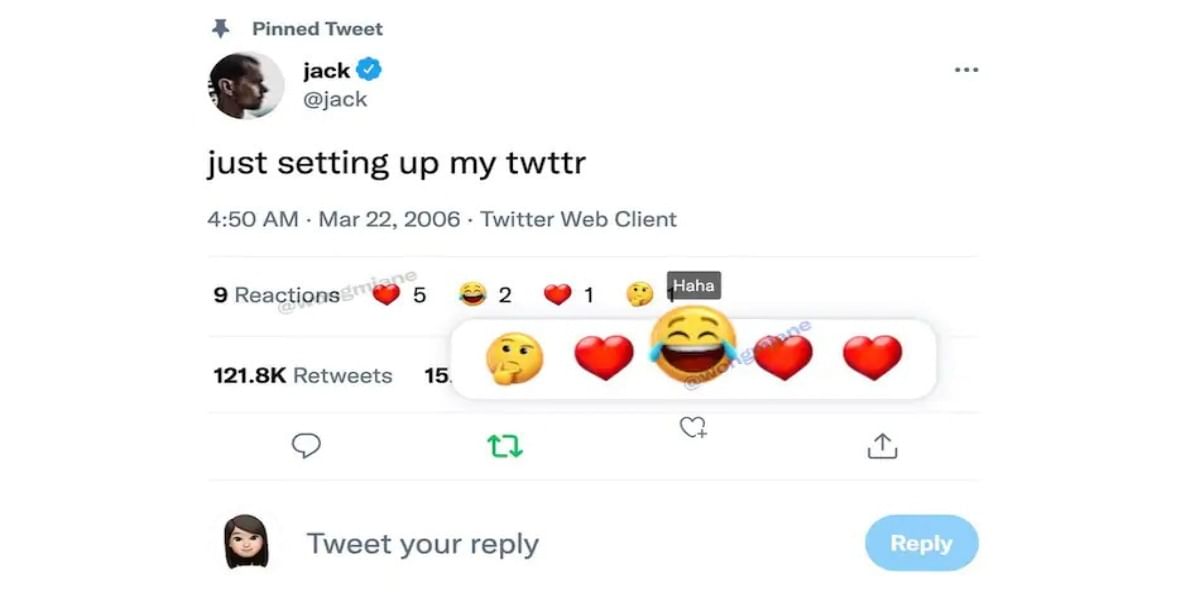Expand the 9 Reactions summary

(x=277, y=295)
